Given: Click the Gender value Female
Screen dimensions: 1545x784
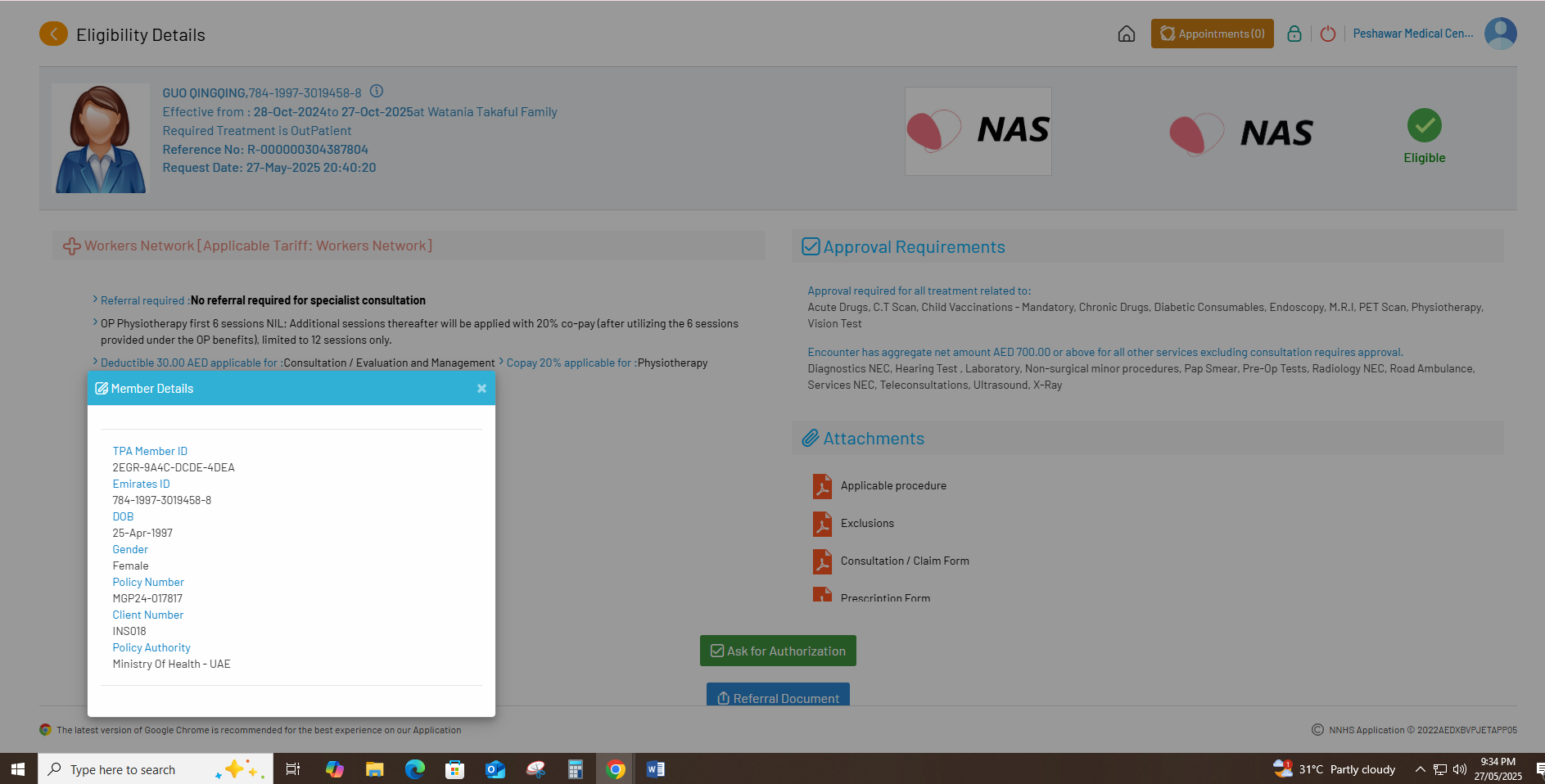Looking at the screenshot, I should [130, 565].
